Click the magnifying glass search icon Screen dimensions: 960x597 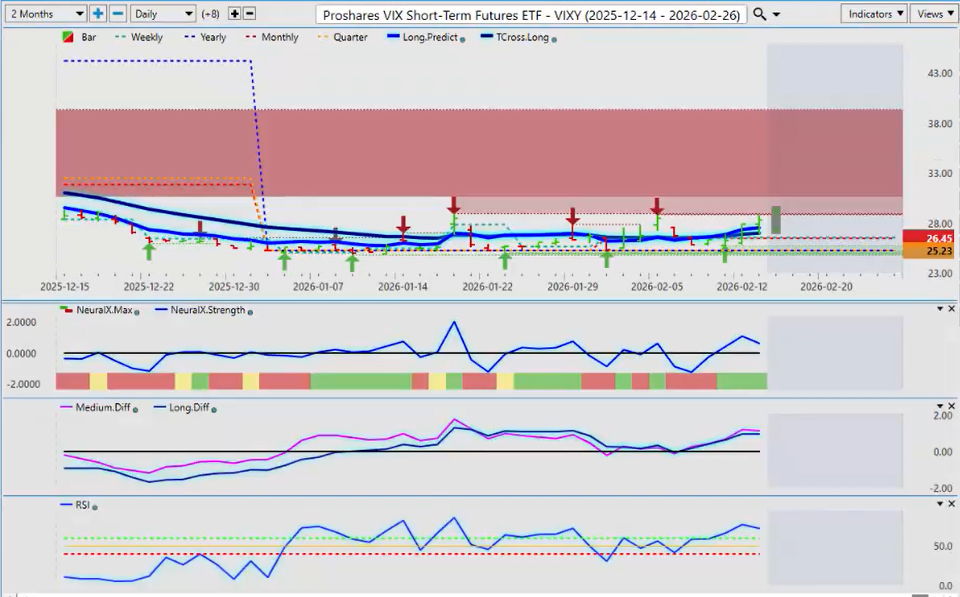point(760,14)
